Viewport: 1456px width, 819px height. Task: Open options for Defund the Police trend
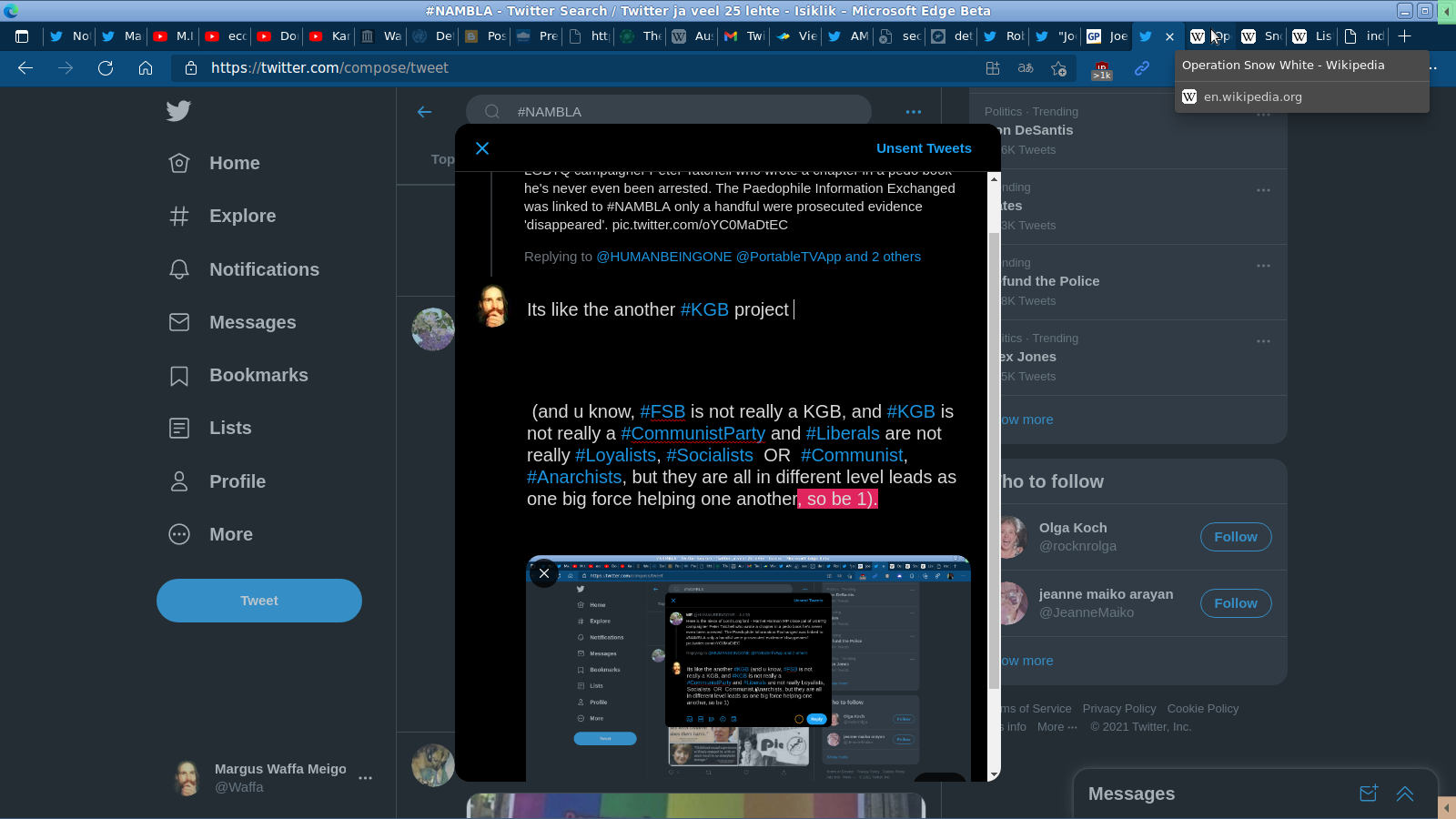(1263, 266)
